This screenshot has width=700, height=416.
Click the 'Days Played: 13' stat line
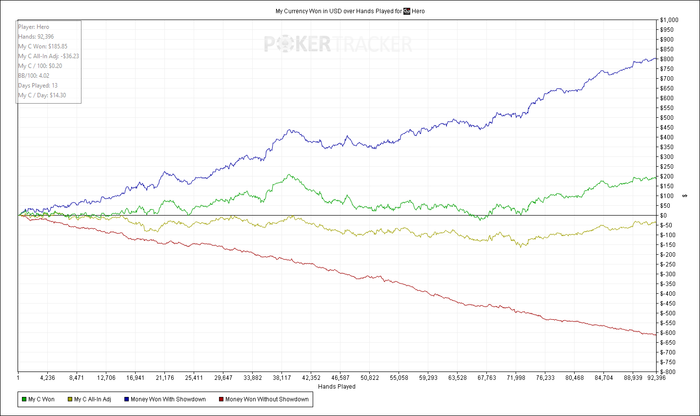coord(38,86)
